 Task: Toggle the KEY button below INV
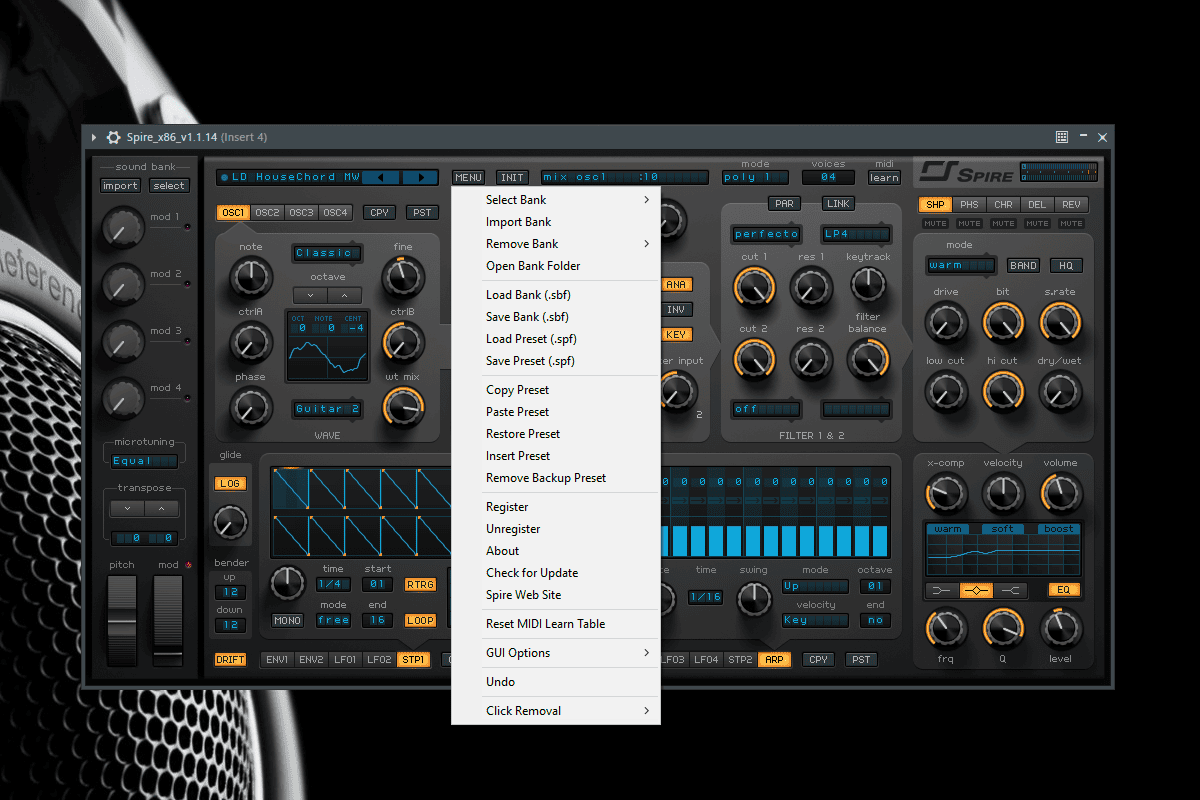point(677,335)
